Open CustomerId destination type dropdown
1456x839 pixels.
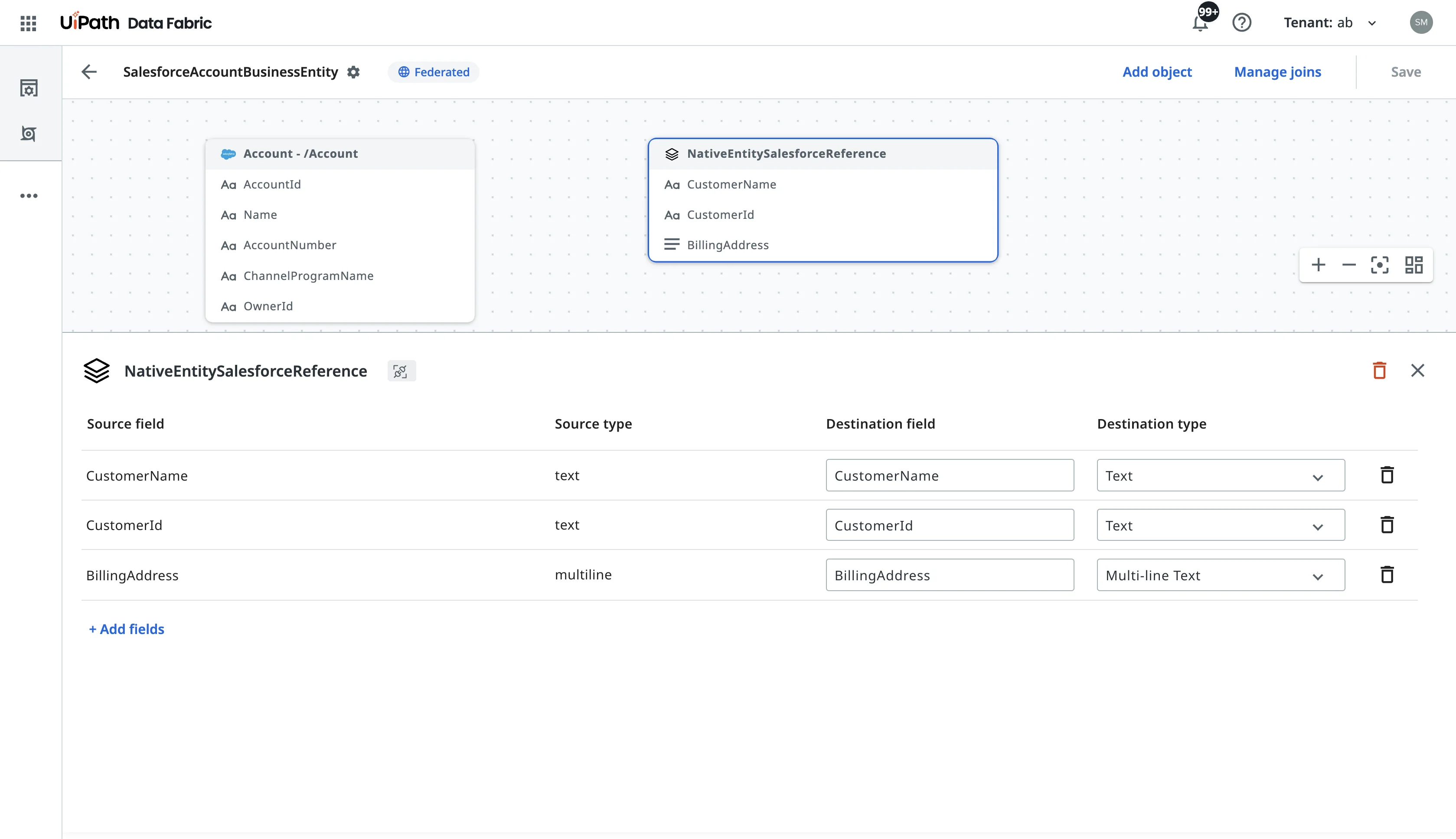[x=1220, y=525]
